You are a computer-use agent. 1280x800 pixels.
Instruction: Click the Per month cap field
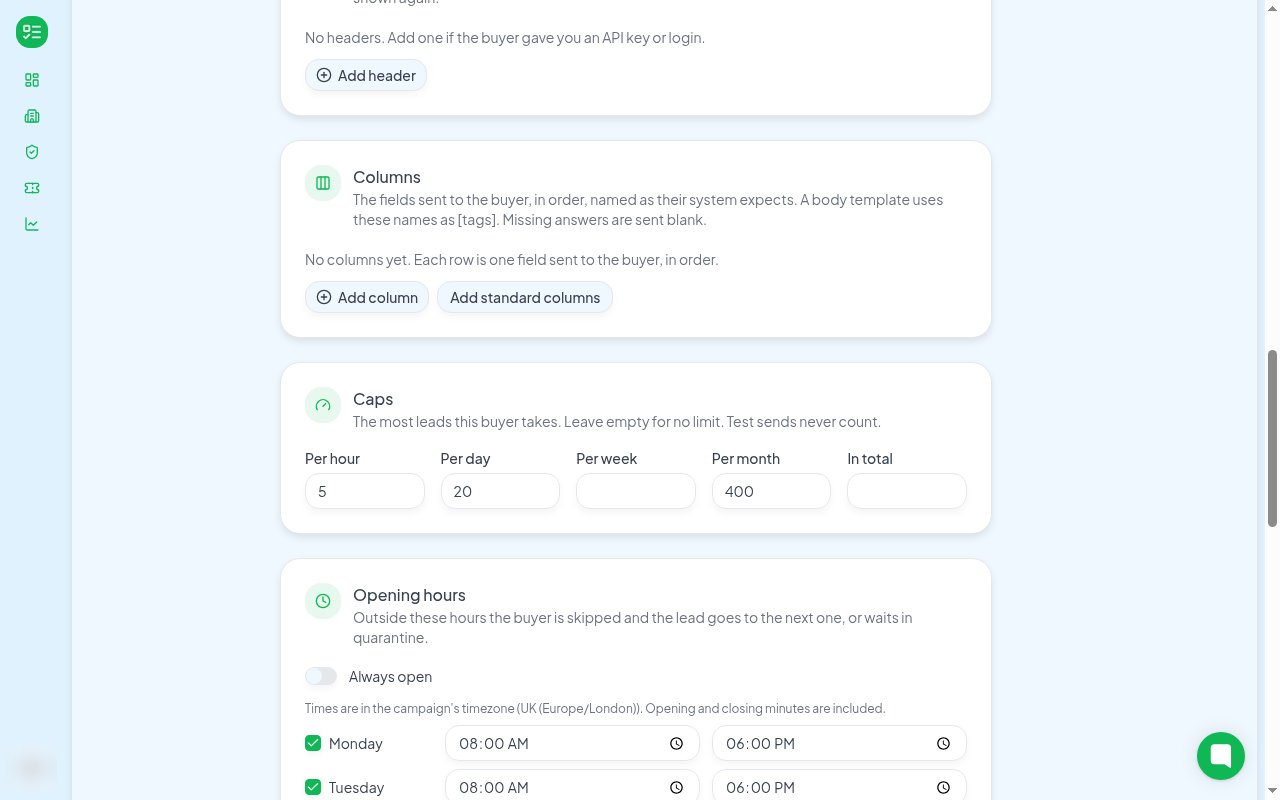click(x=771, y=491)
